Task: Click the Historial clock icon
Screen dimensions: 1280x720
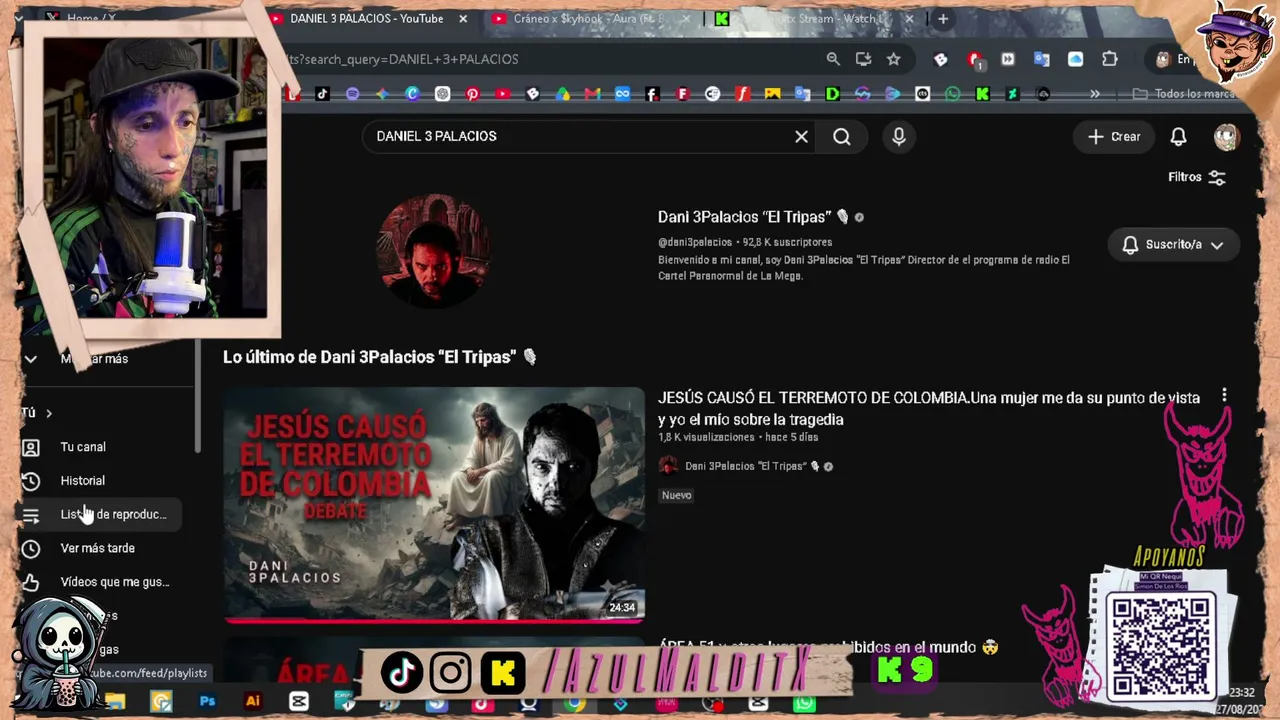Action: (31, 481)
